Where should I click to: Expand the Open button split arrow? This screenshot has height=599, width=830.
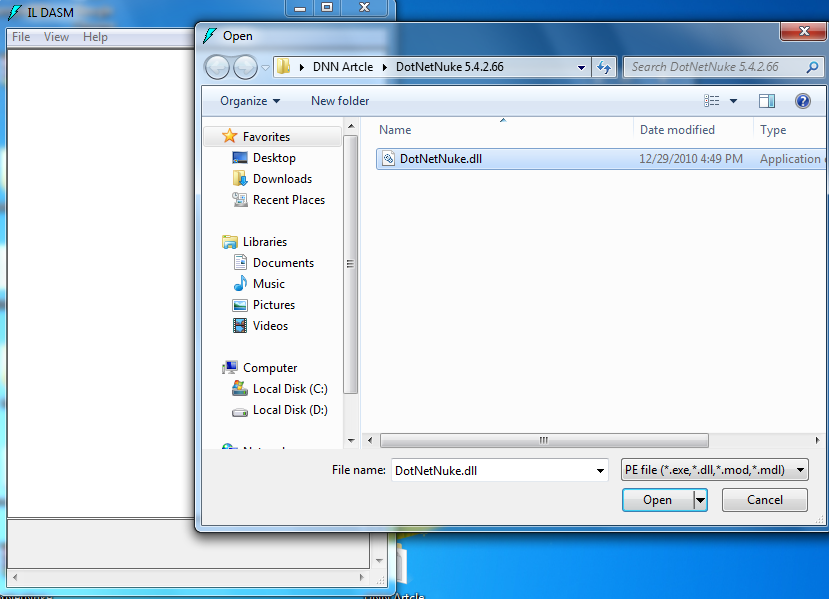pyautogui.click(x=700, y=500)
